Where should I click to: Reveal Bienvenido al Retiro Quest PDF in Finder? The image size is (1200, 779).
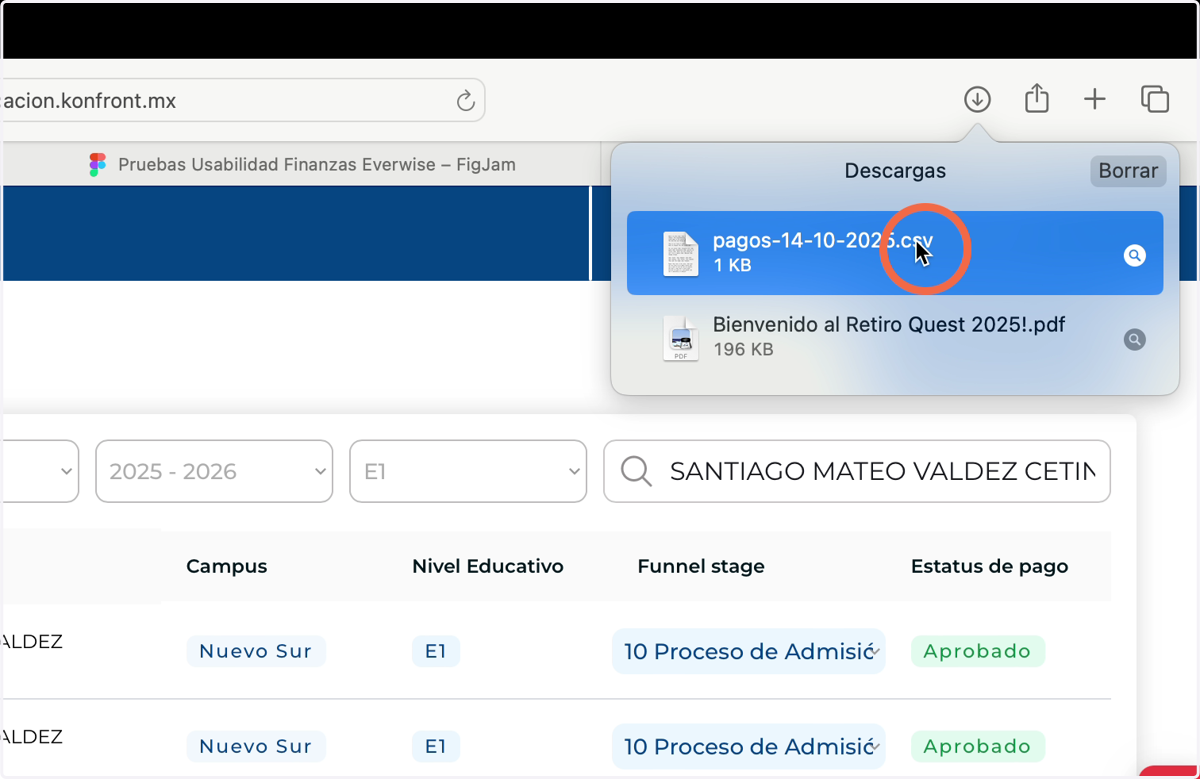1134,339
